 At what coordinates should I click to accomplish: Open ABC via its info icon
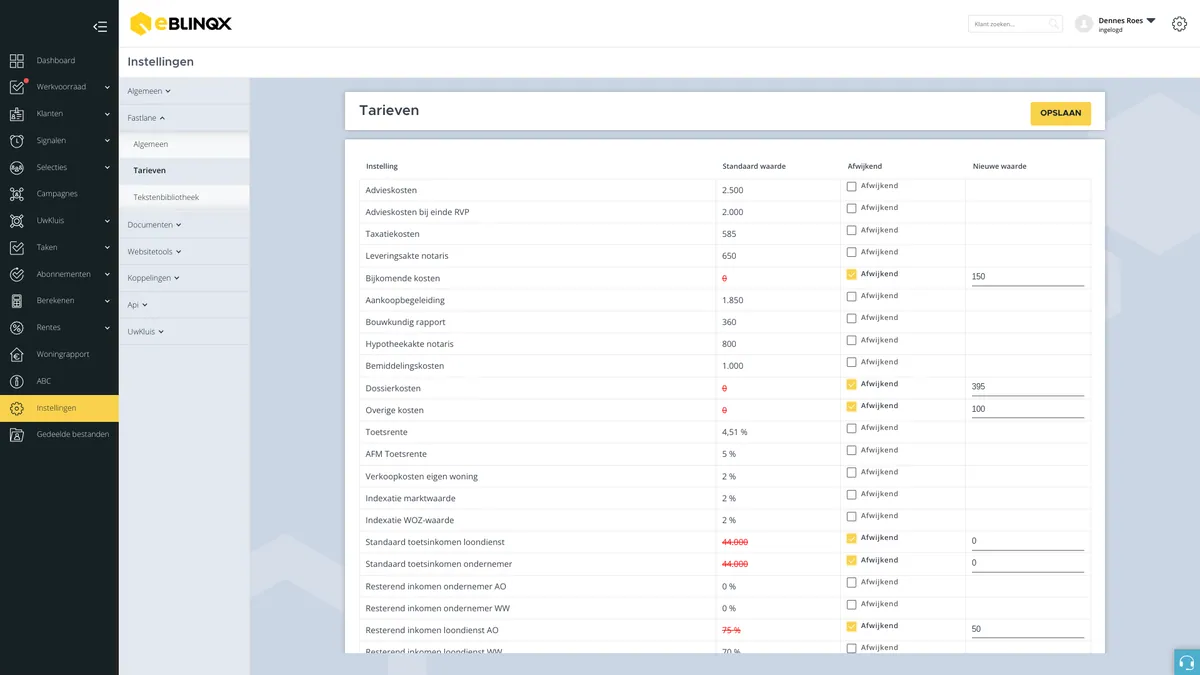(17, 381)
